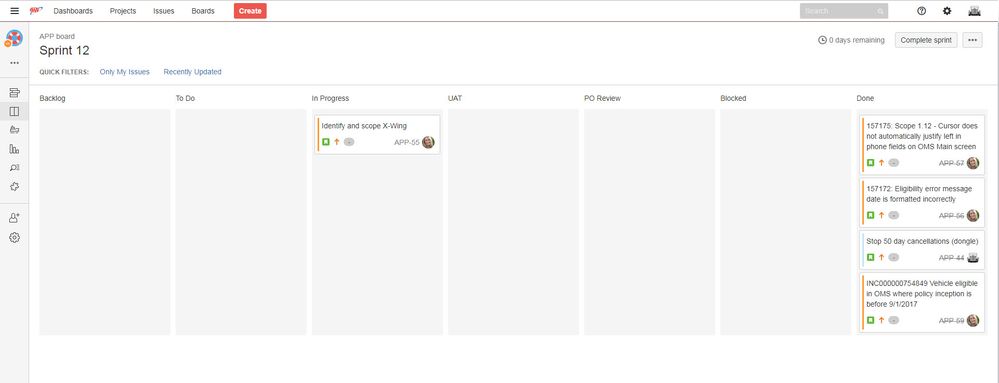Open Issues menu
The image size is (999, 383).
coord(164,11)
